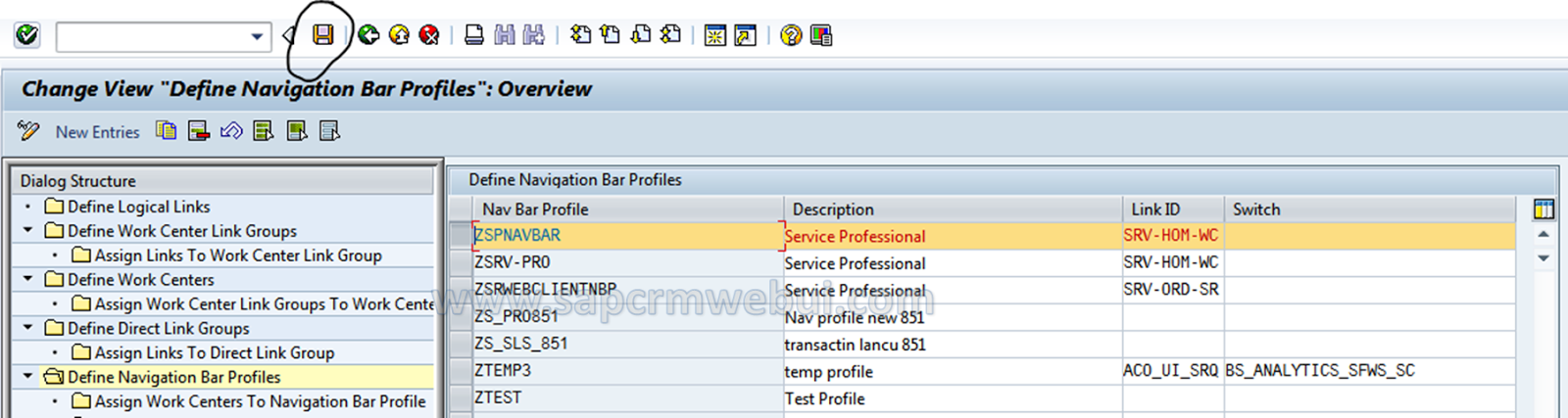Collapse the Define Direct Link Groups node
The width and height of the screenshot is (1568, 418).
27,328
